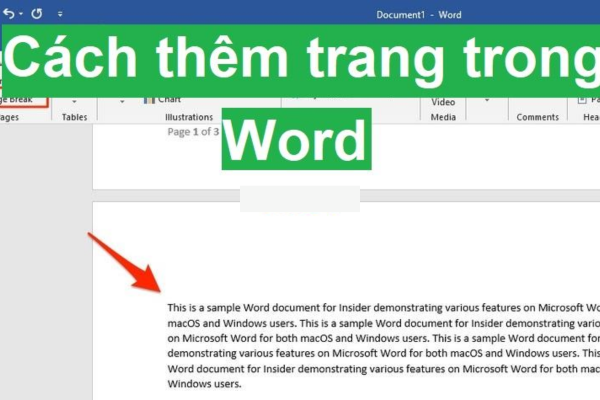600x400 pixels.
Task: Click line starting "Word document for Insider demonstrating"
Action: pos(383,369)
